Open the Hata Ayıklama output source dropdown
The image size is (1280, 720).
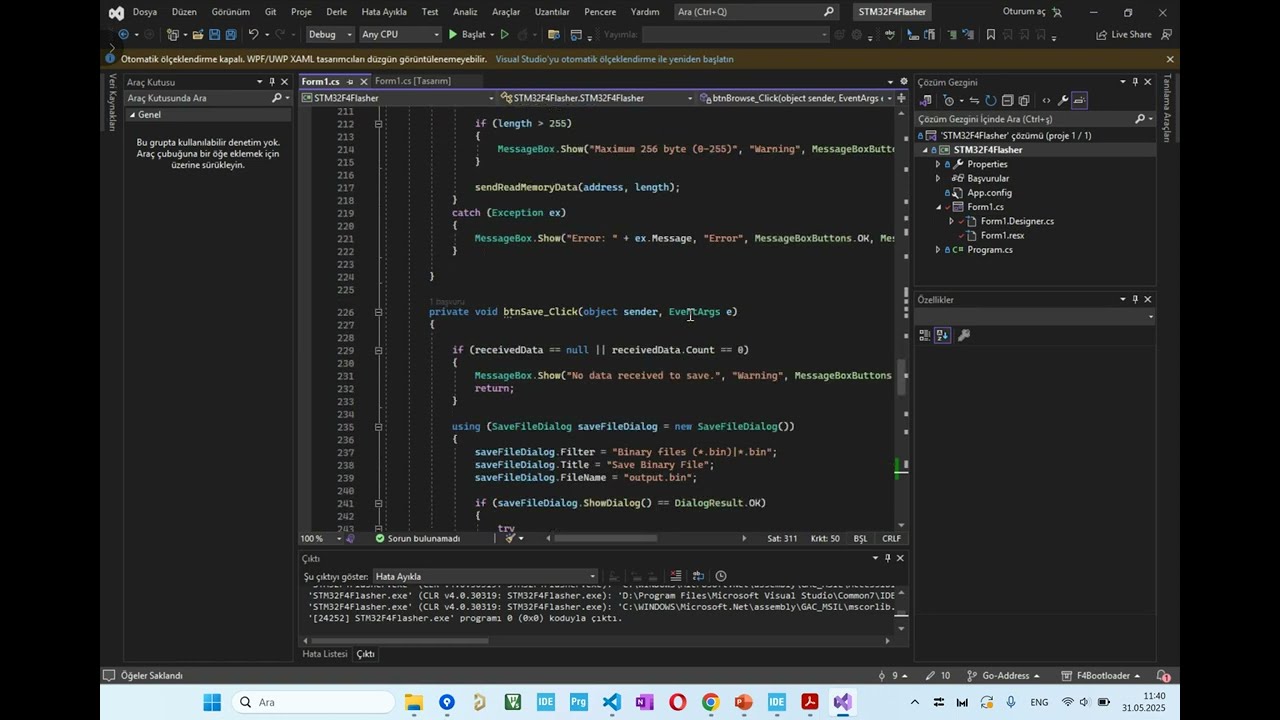(485, 576)
